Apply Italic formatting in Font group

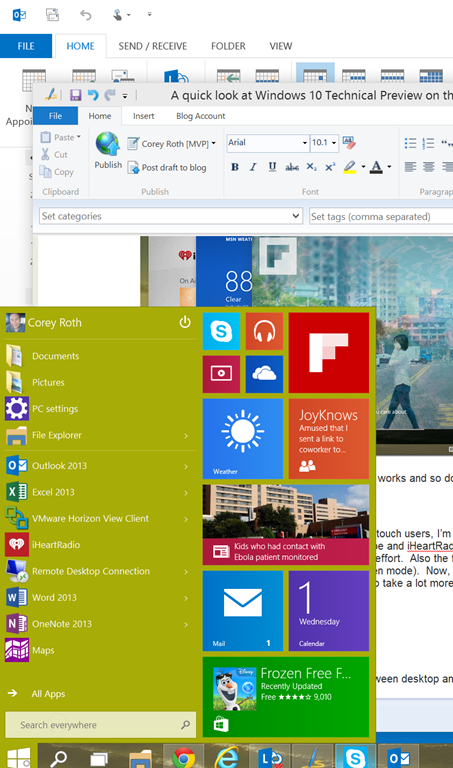tap(253, 167)
